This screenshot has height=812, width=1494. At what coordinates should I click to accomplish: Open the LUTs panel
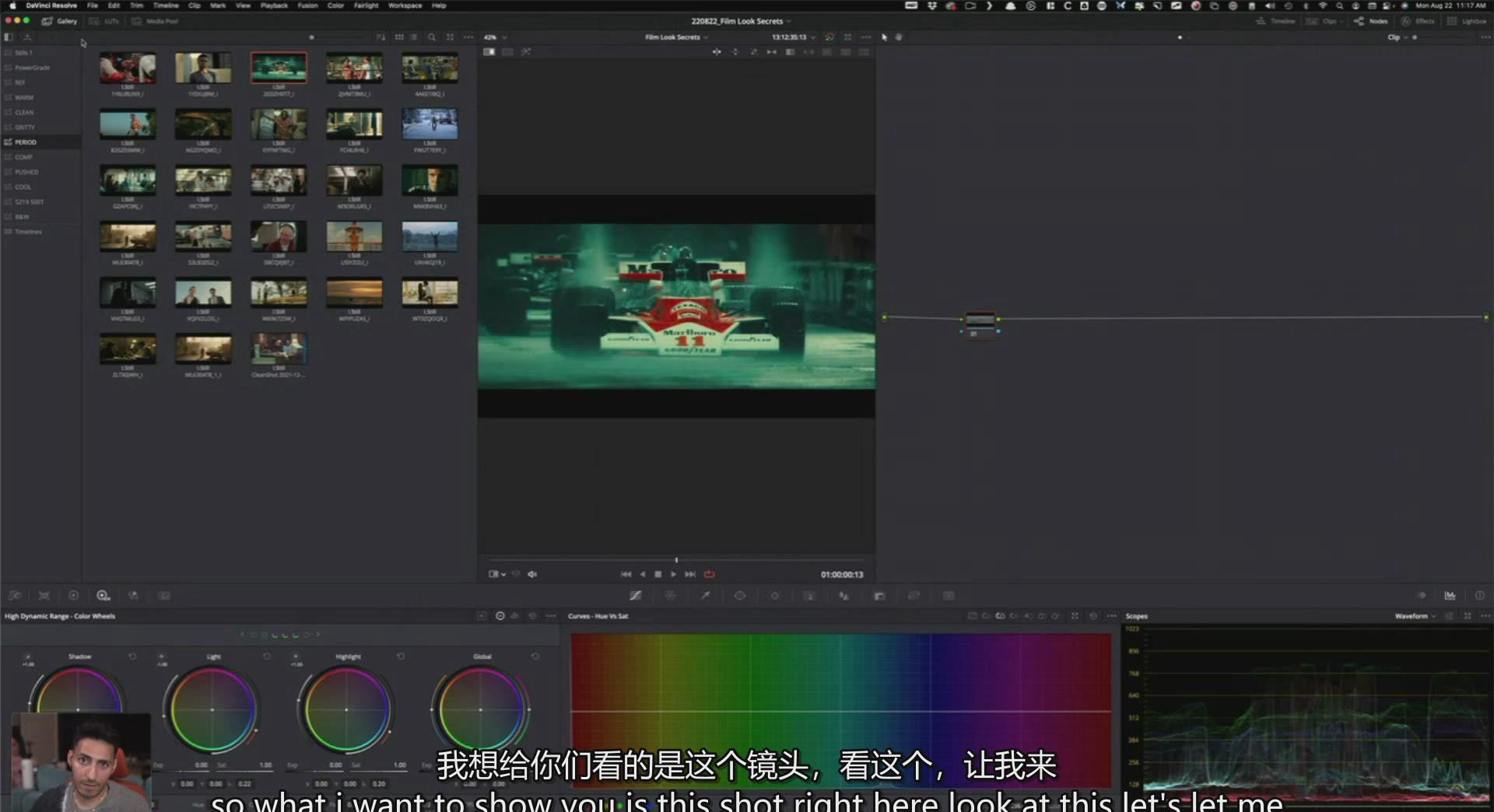[104, 21]
